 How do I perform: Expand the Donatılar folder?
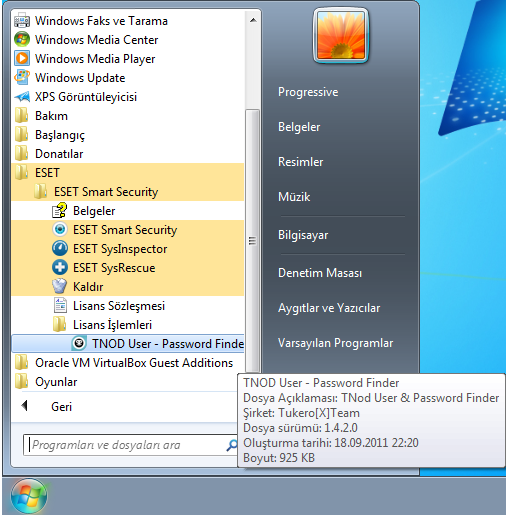128,154
